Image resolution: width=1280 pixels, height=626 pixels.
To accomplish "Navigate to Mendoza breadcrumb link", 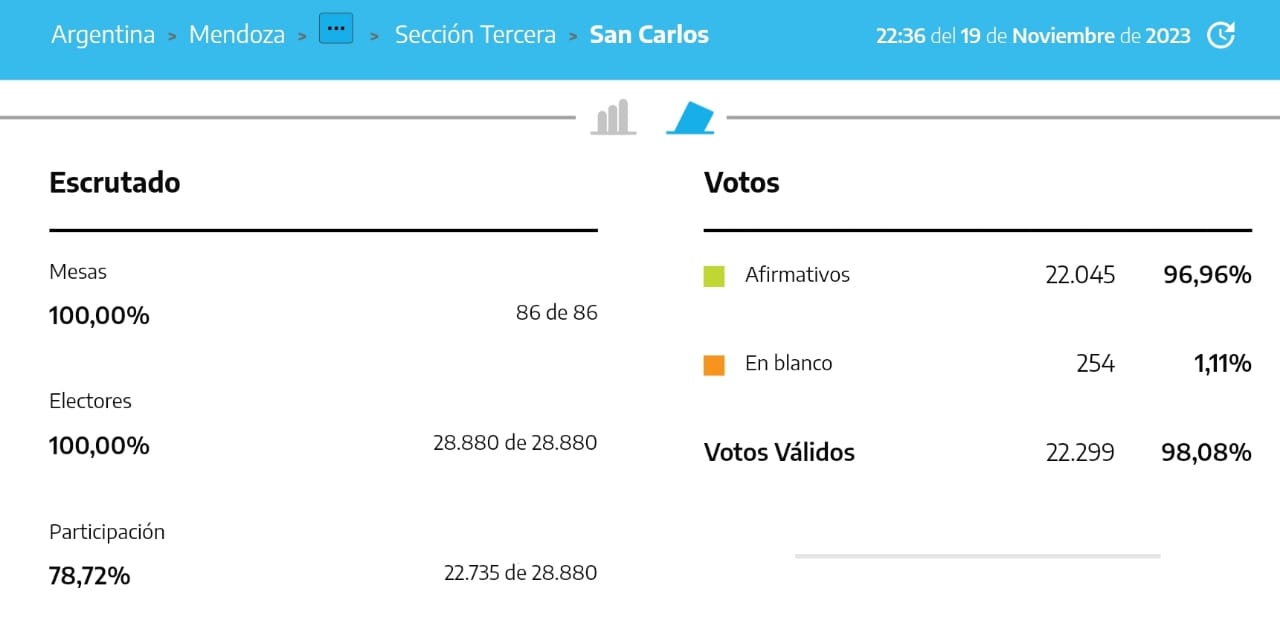I will [237, 35].
